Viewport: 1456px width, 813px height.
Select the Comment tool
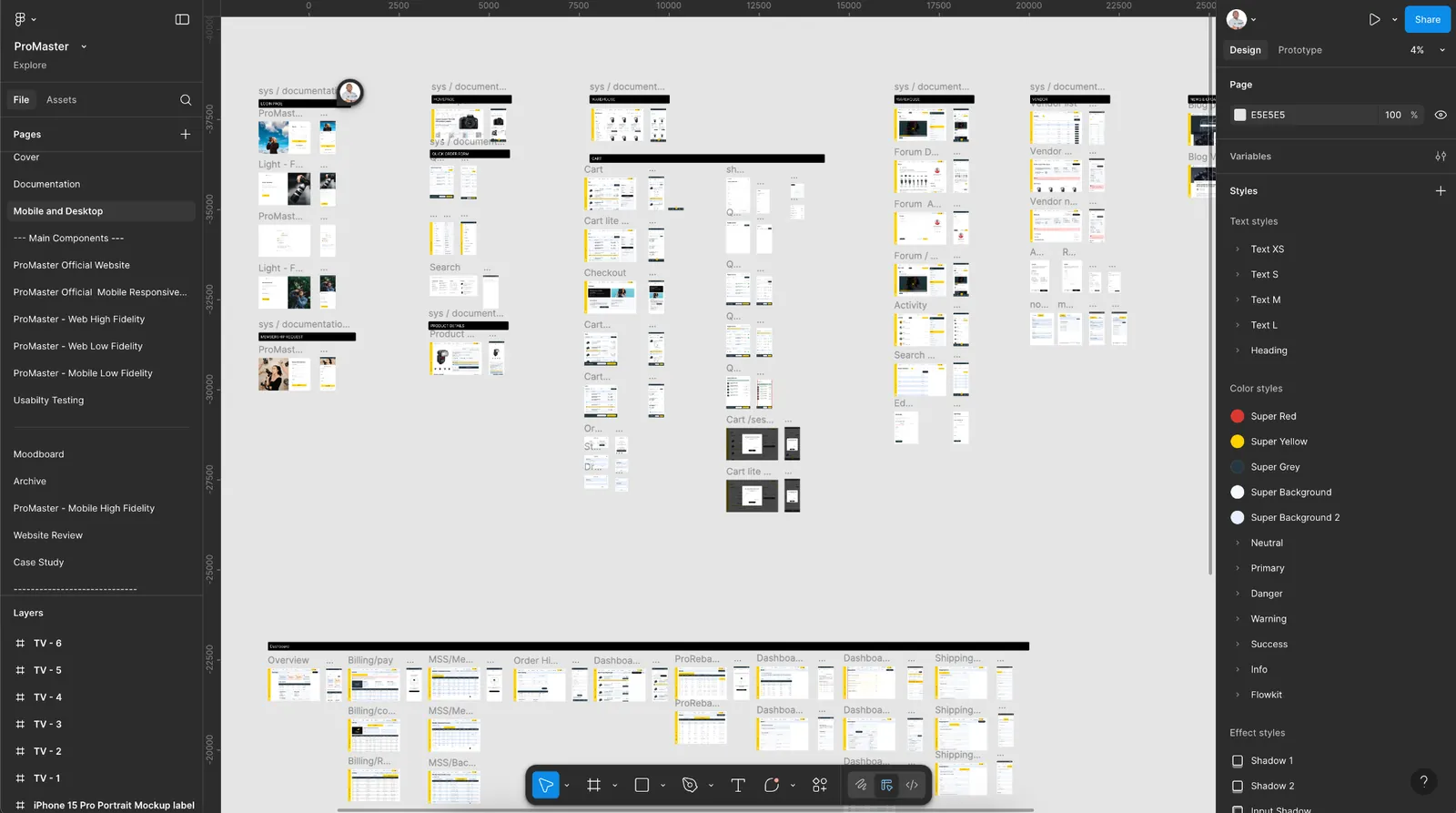pyautogui.click(x=772, y=785)
